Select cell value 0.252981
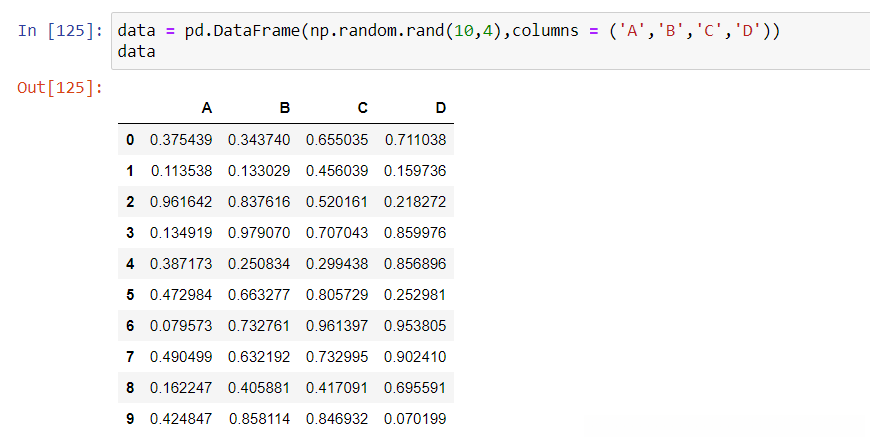870x446 pixels. click(415, 295)
